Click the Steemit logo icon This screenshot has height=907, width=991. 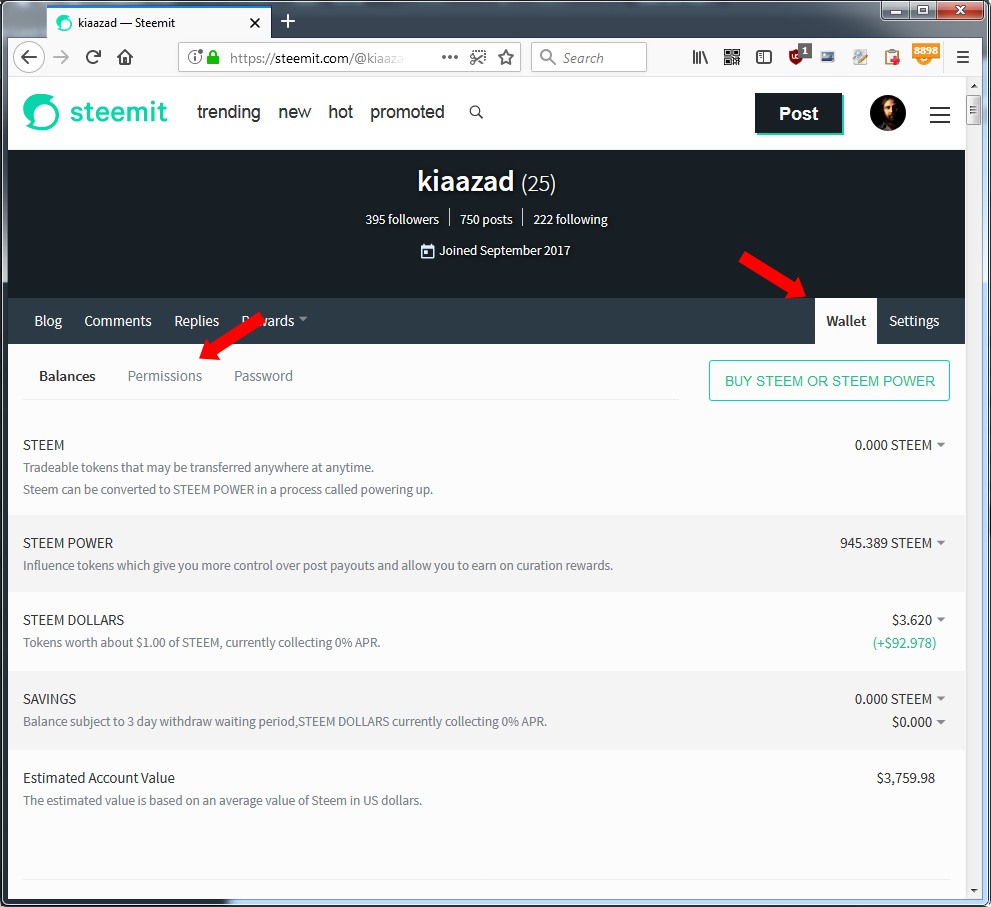pos(41,112)
